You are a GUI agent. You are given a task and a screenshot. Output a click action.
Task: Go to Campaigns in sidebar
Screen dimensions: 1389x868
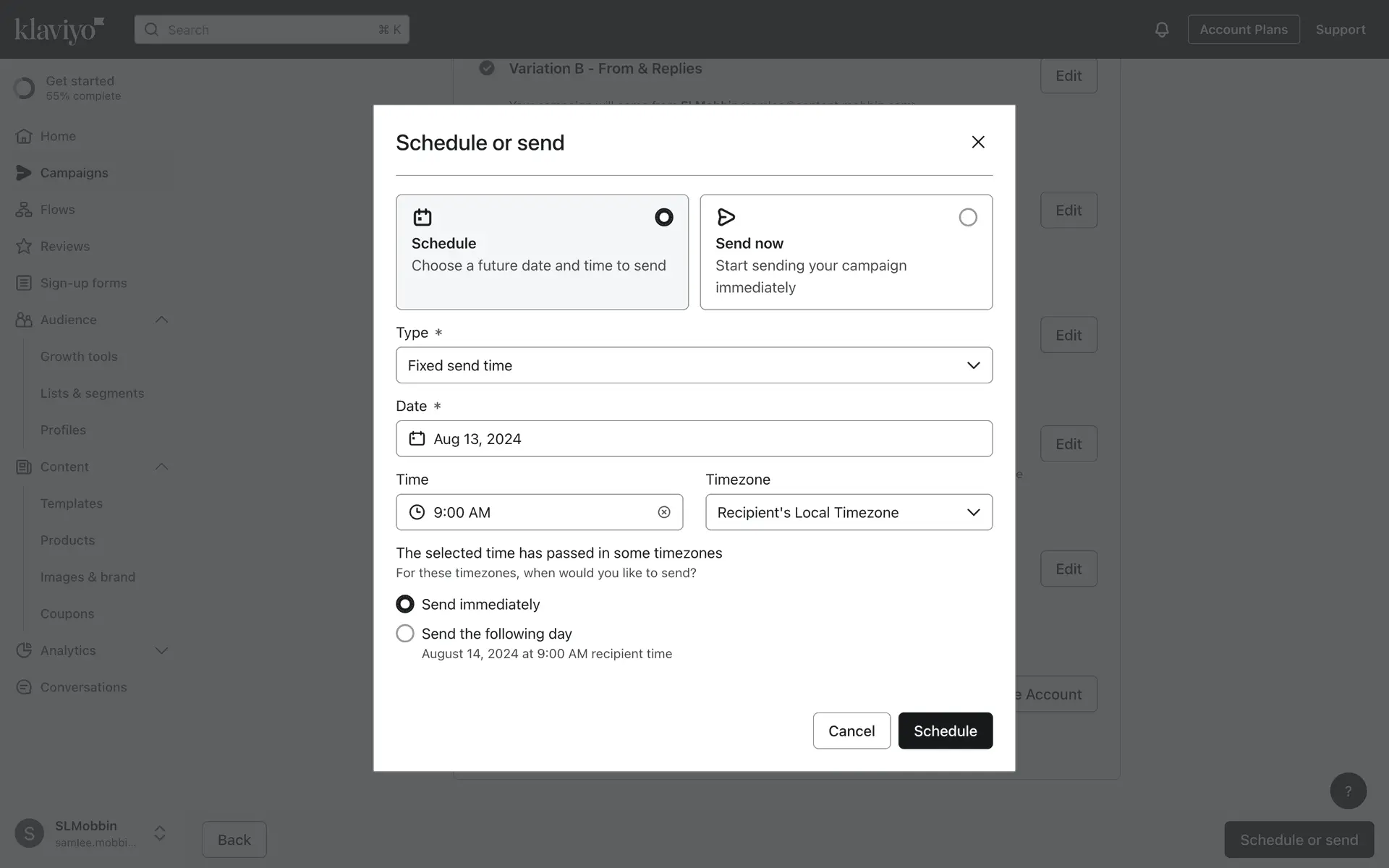click(74, 173)
